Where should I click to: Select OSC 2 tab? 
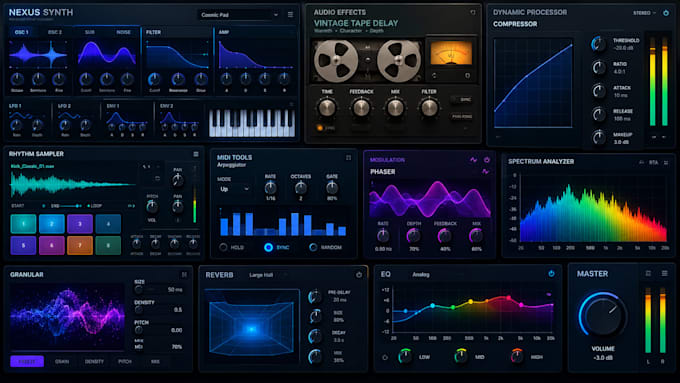pos(55,32)
